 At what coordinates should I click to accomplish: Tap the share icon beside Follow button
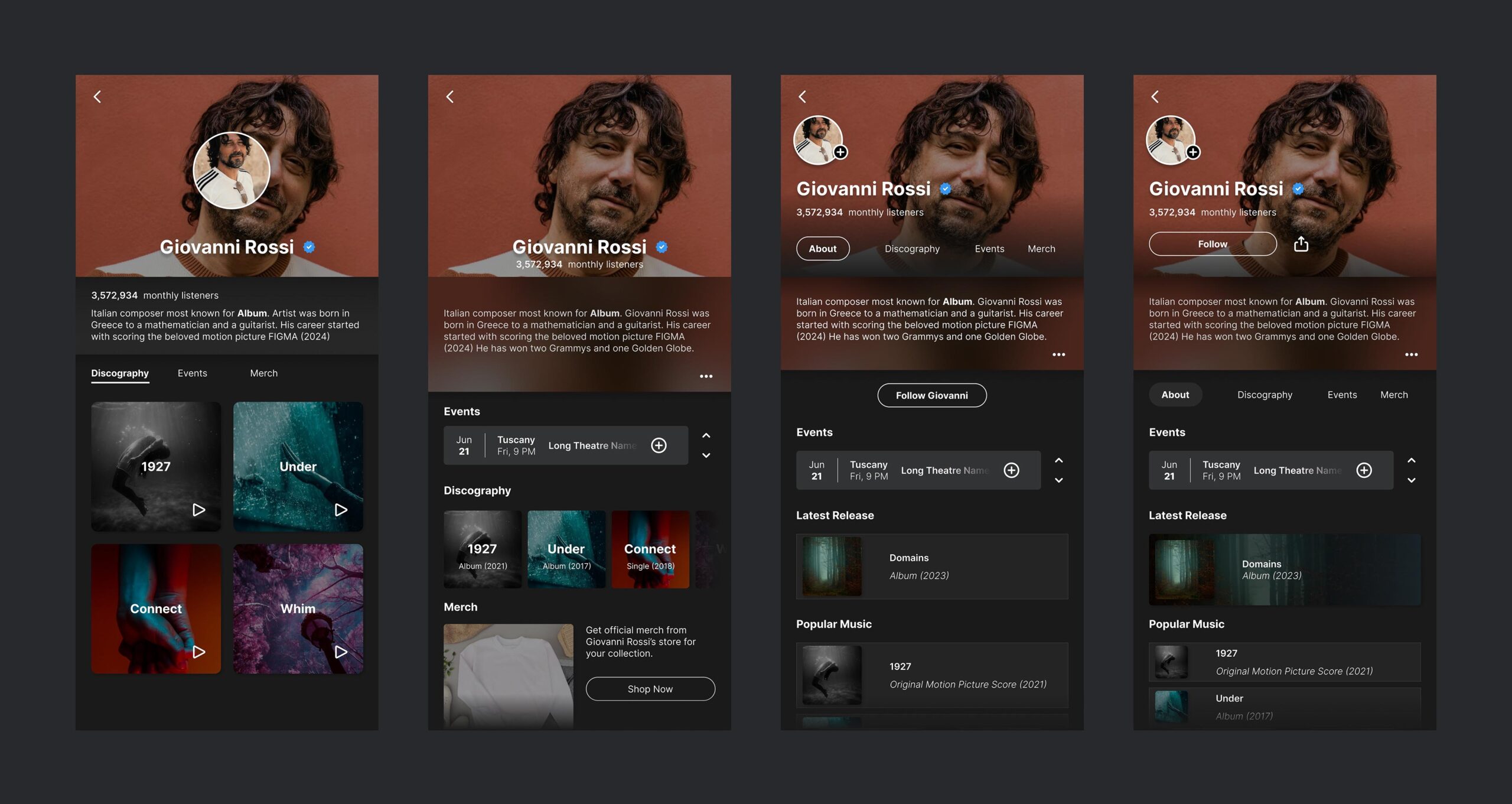(1301, 244)
